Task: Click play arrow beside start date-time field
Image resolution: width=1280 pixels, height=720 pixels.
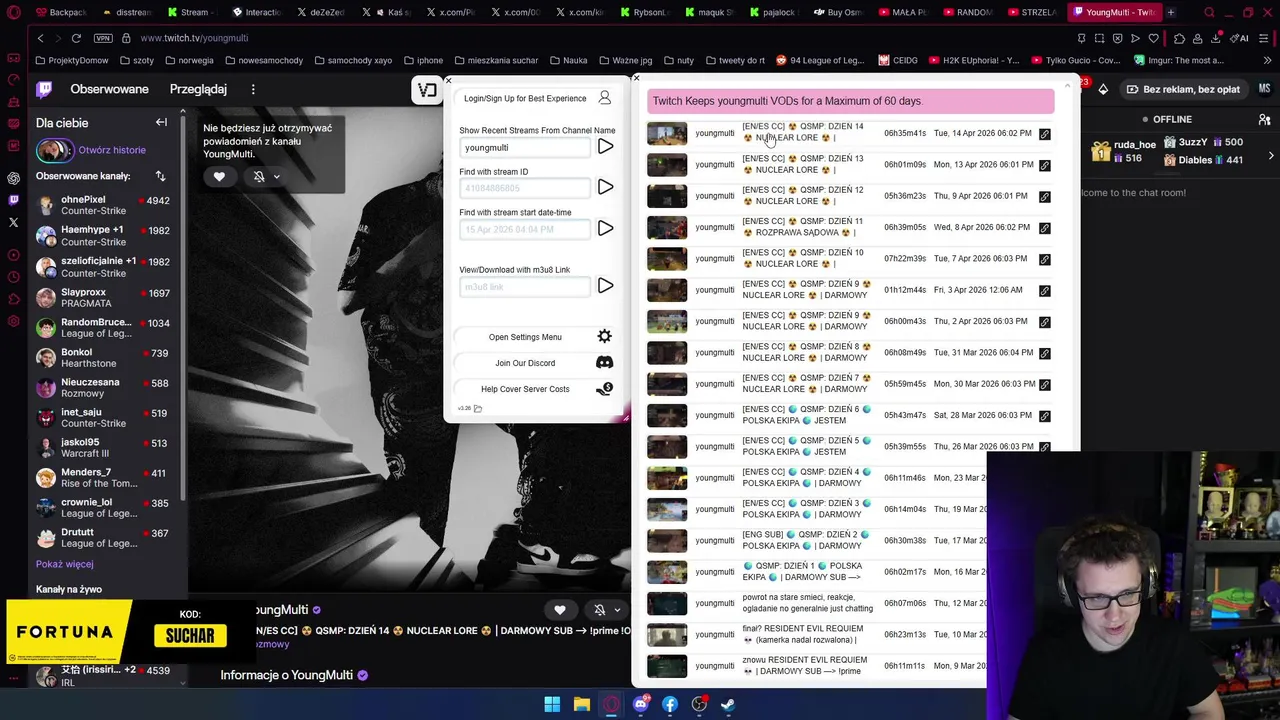Action: tap(605, 229)
